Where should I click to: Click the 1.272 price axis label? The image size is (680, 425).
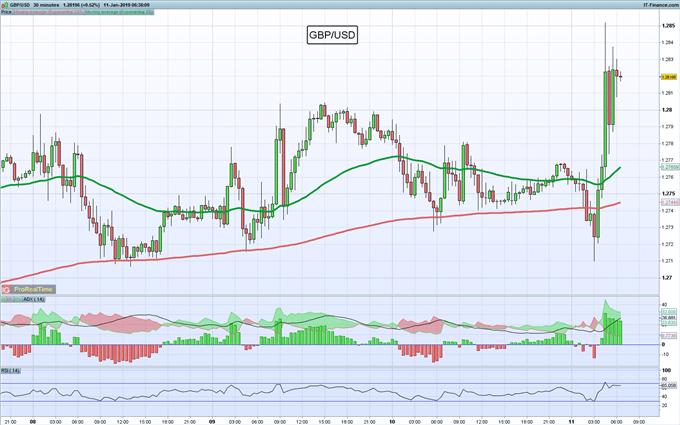[x=668, y=244]
